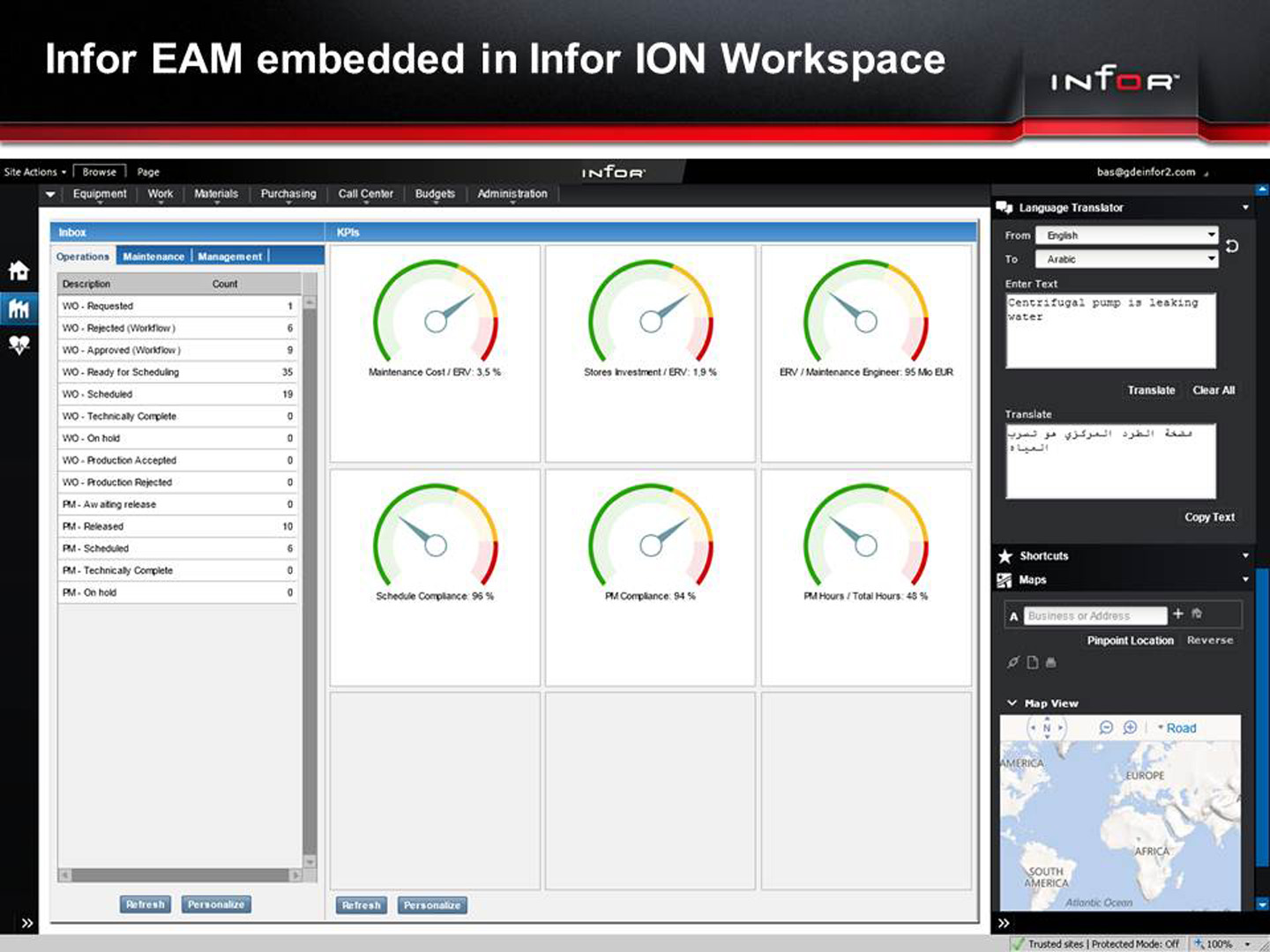Viewport: 1270px width, 952px height.
Task: Open the Language Translator panel icon
Action: [x=1005, y=207]
